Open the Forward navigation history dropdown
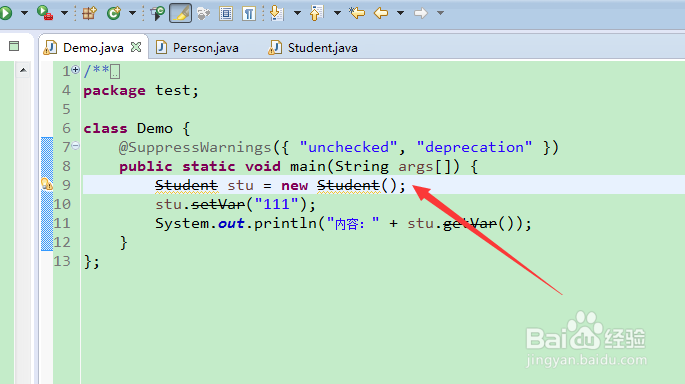This screenshot has height=384, width=685. pyautogui.click(x=440, y=13)
